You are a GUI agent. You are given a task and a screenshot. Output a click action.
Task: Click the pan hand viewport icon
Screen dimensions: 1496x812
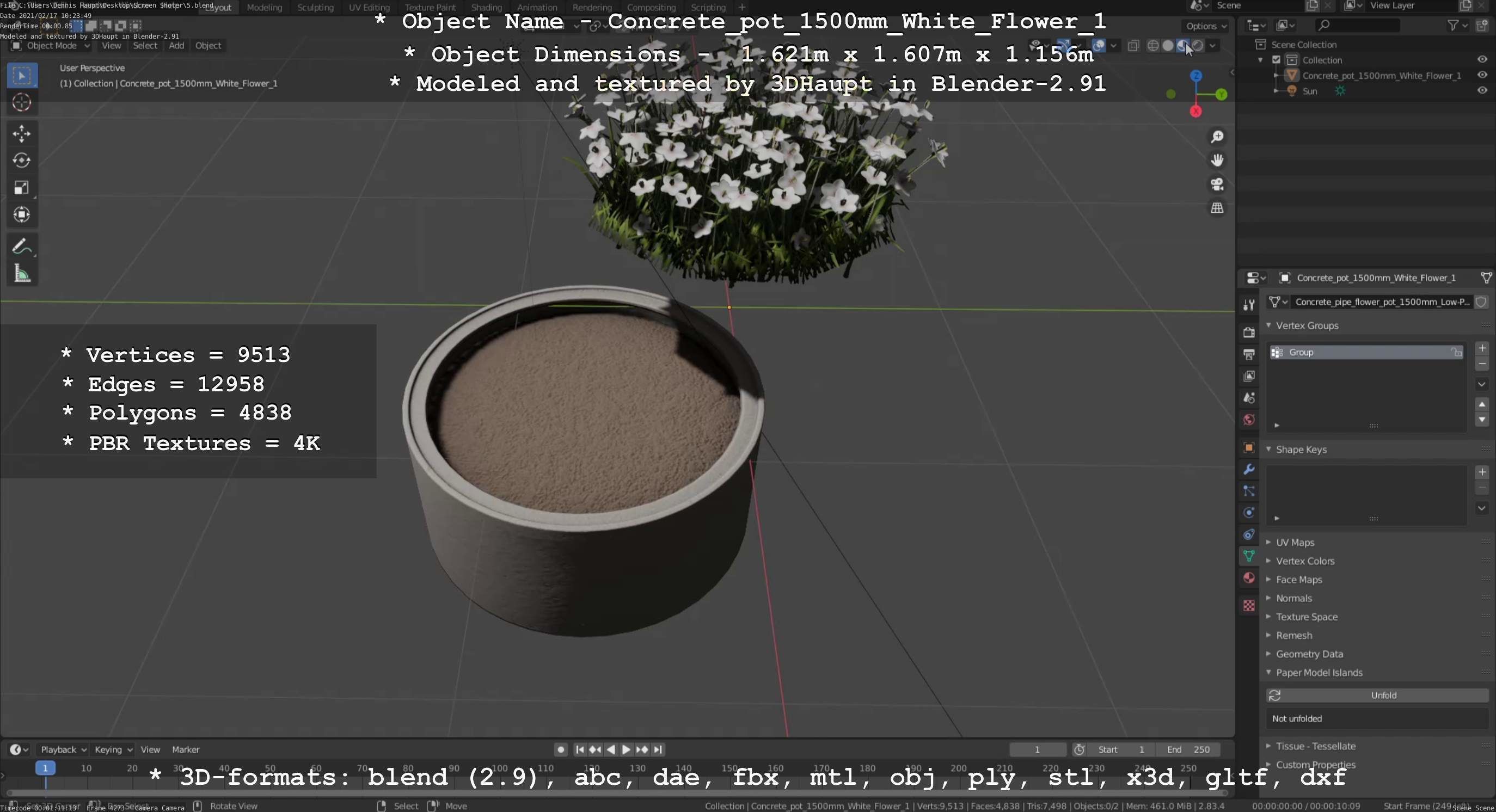1217,160
